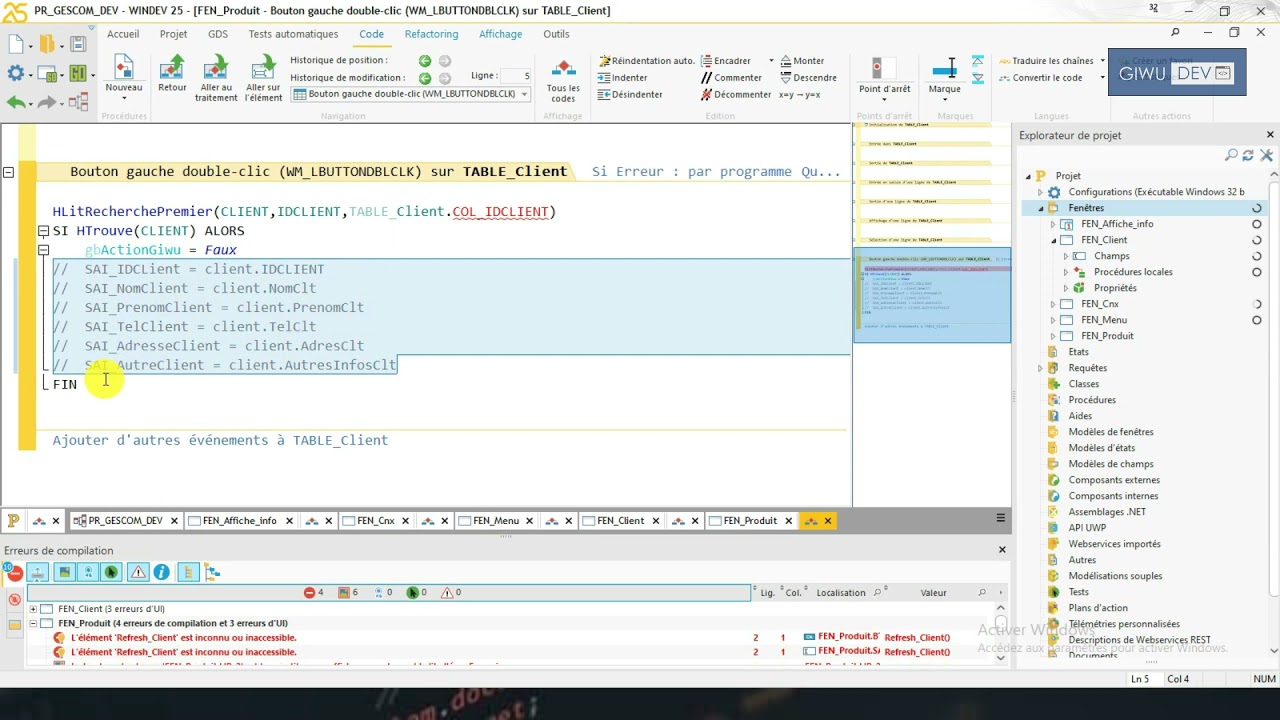This screenshot has width=1280, height=720.
Task: Click the Retour navigation icon
Action: (x=172, y=73)
